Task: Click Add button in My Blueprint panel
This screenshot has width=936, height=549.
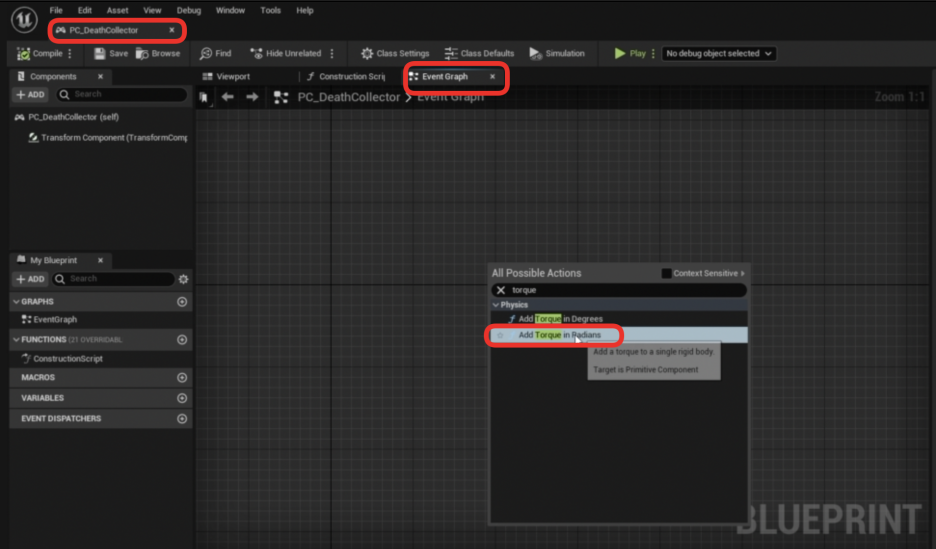Action: point(30,279)
